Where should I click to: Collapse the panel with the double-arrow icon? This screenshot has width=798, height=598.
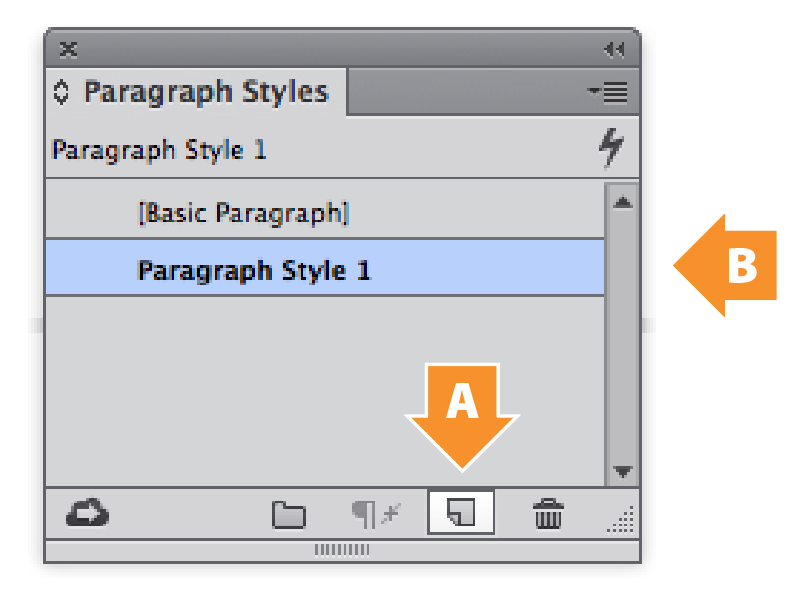(x=614, y=50)
